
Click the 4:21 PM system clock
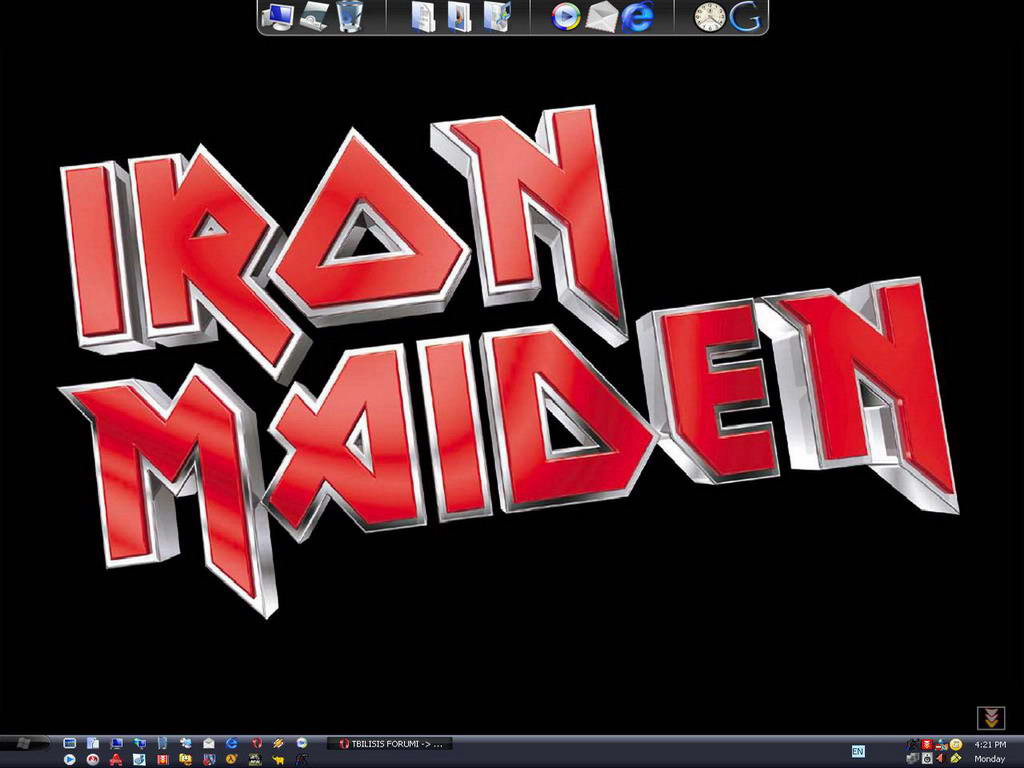click(x=990, y=744)
